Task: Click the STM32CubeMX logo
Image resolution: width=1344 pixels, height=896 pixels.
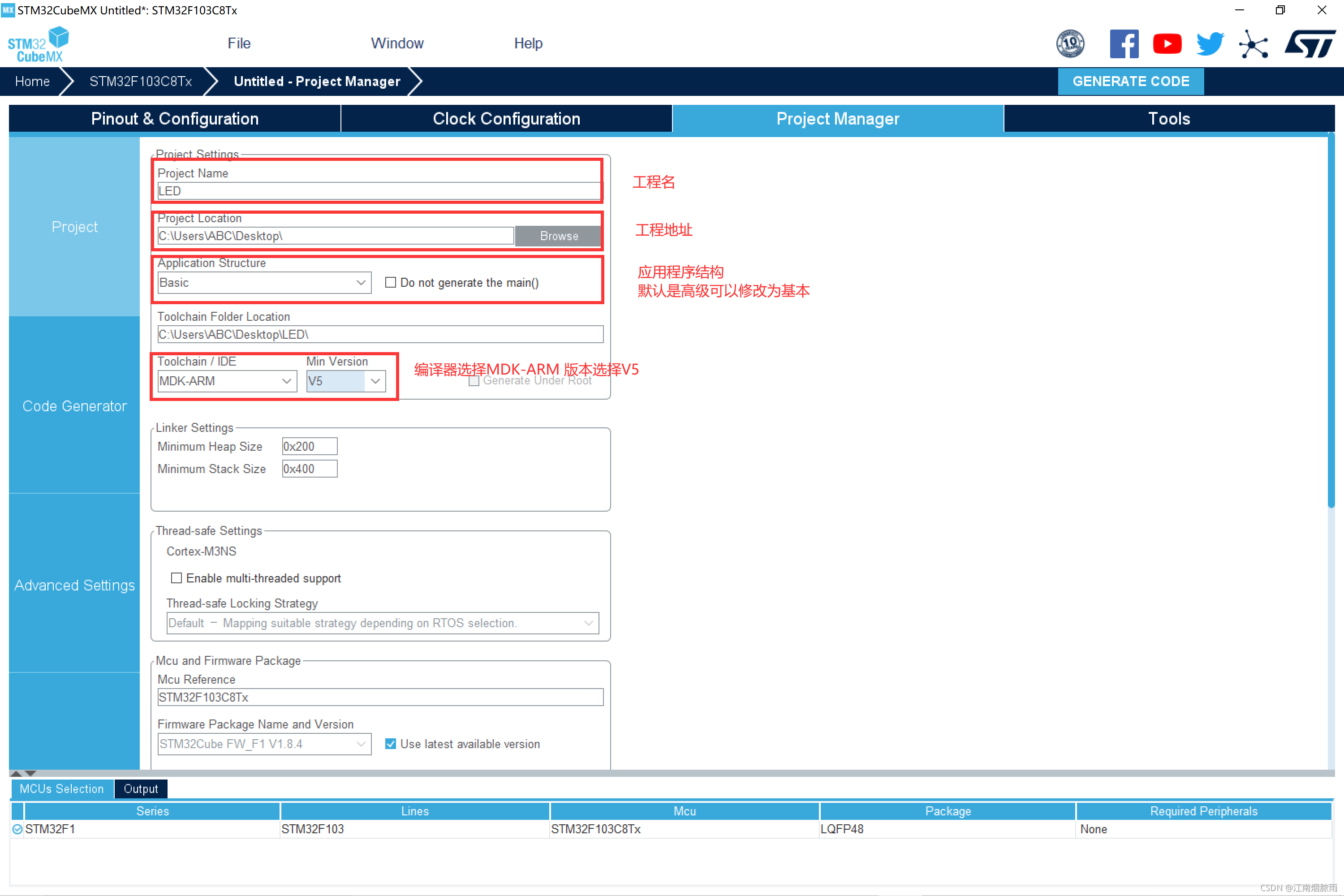Action: [38, 44]
